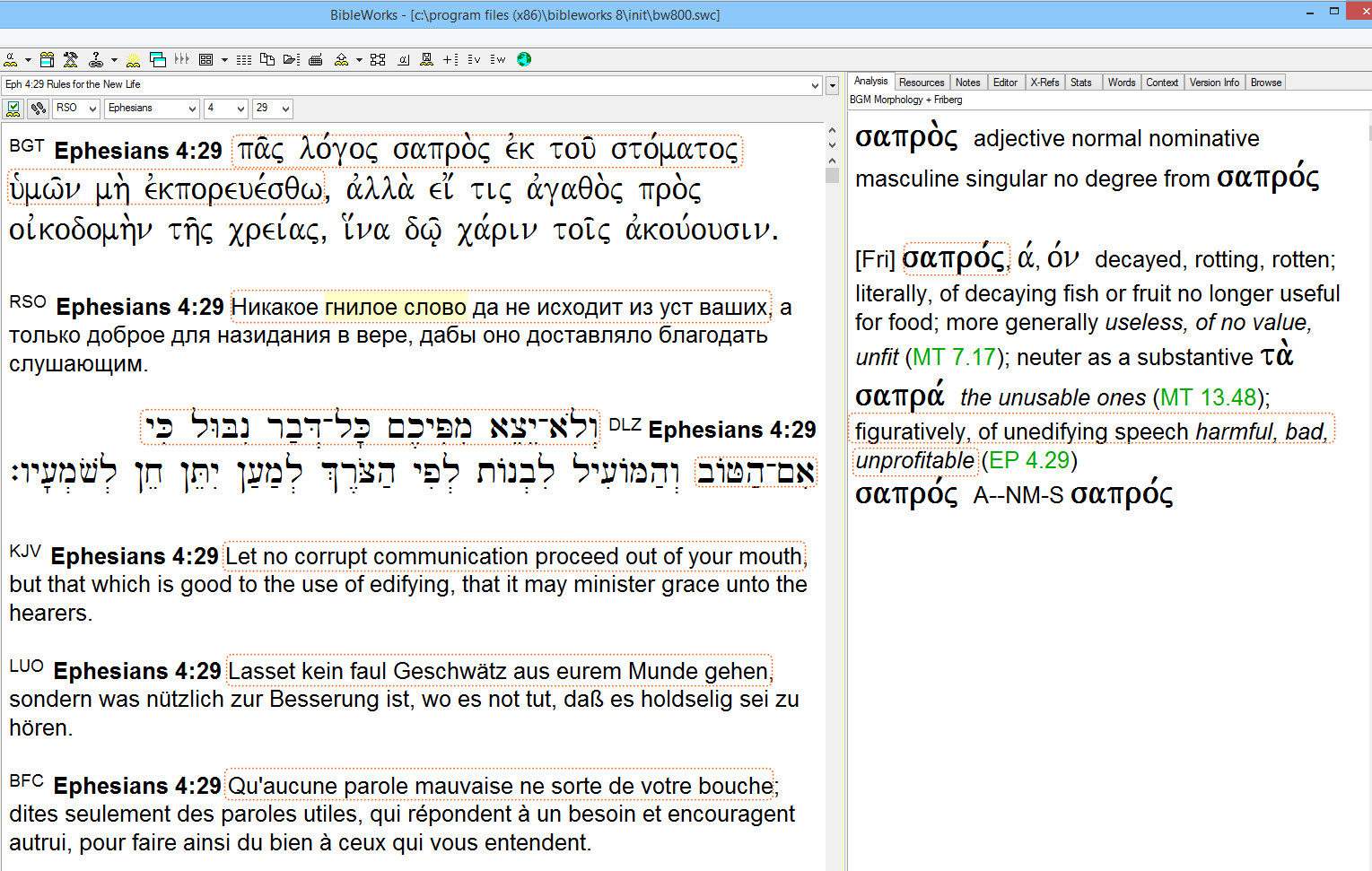The height and width of the screenshot is (871, 1372).
Task: Follow the MT 13.48 reference link
Action: pyautogui.click(x=1209, y=397)
